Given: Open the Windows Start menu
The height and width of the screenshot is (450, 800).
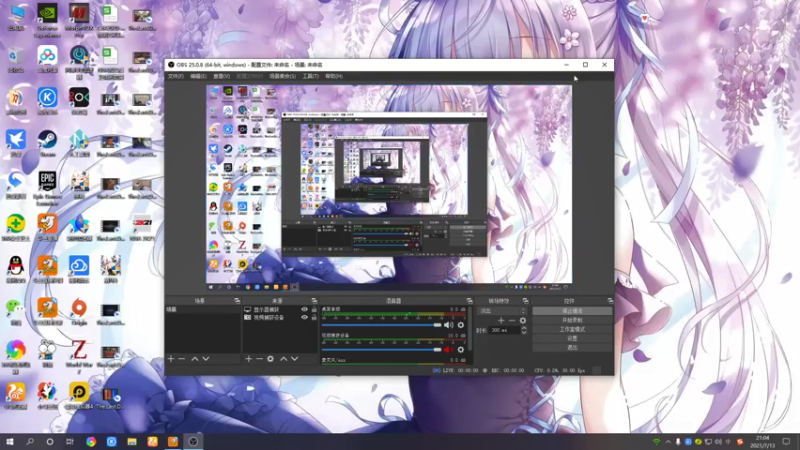Looking at the screenshot, I should click(x=10, y=441).
